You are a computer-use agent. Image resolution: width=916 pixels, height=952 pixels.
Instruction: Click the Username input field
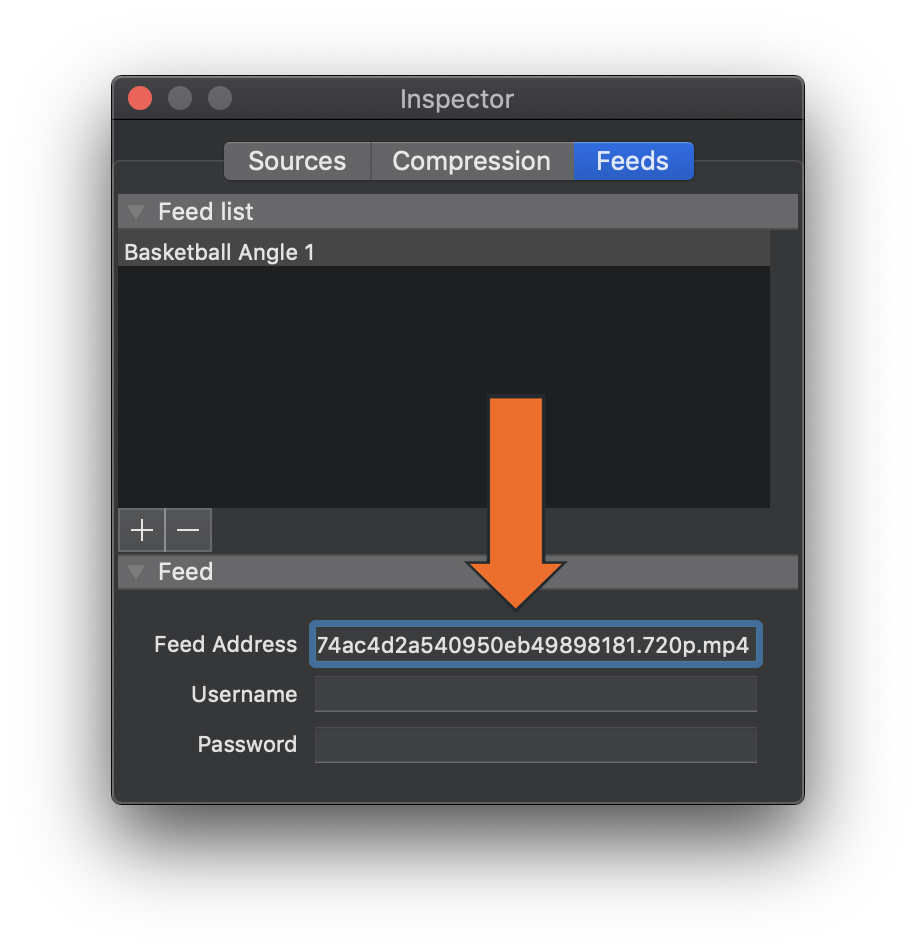(536, 694)
